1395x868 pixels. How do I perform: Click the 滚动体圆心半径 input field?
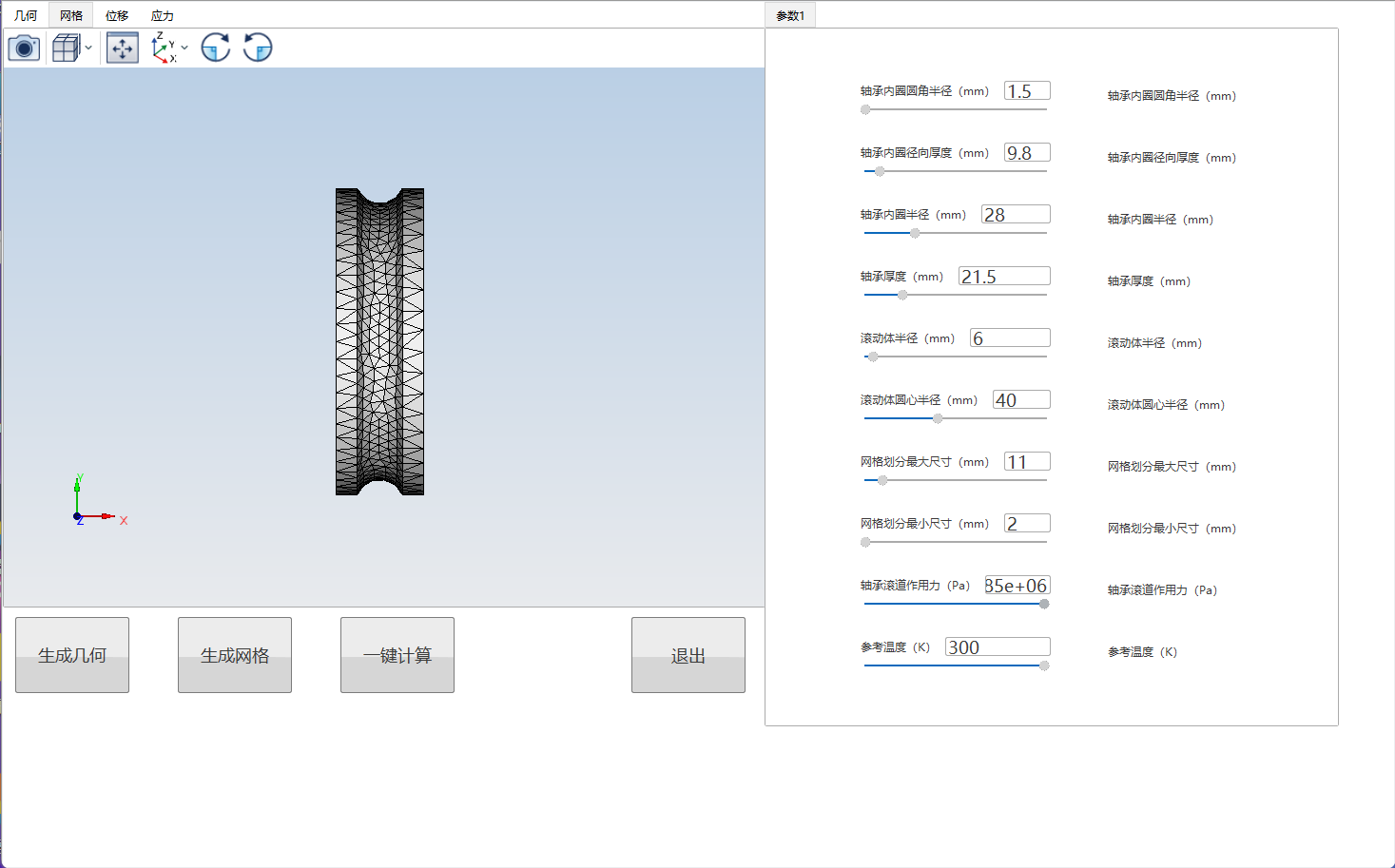point(1021,400)
